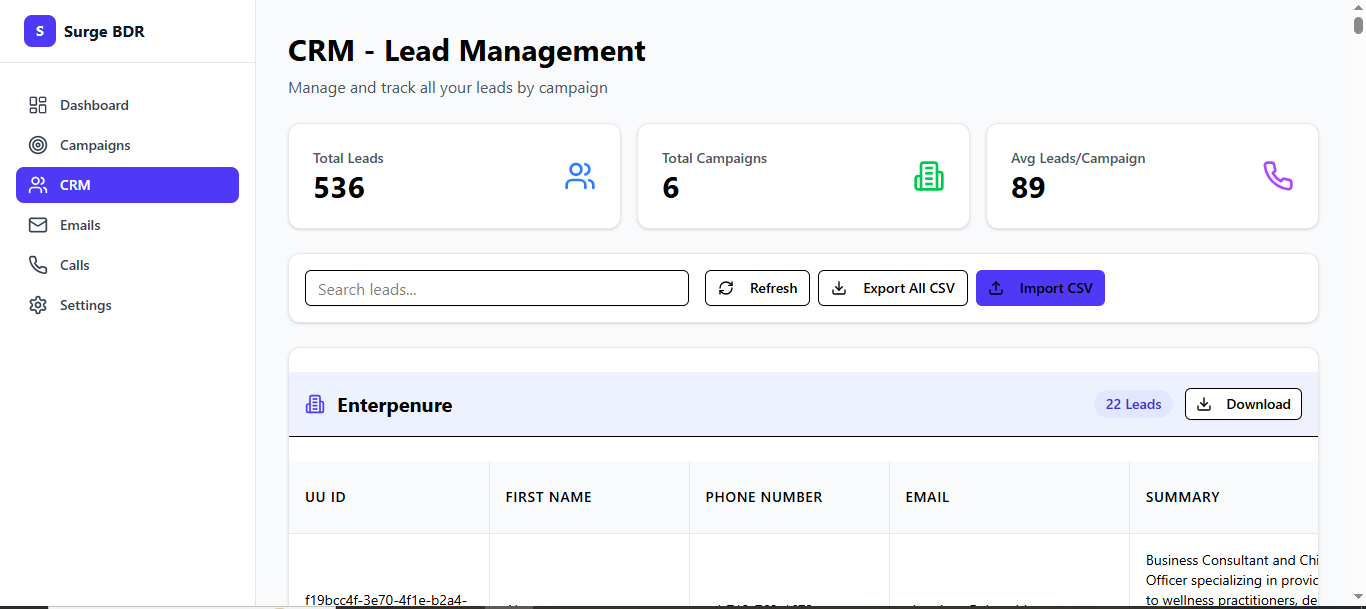1366x609 pixels.
Task: Click the purple phone icon in Avg Leads card
Action: pos(1278,177)
